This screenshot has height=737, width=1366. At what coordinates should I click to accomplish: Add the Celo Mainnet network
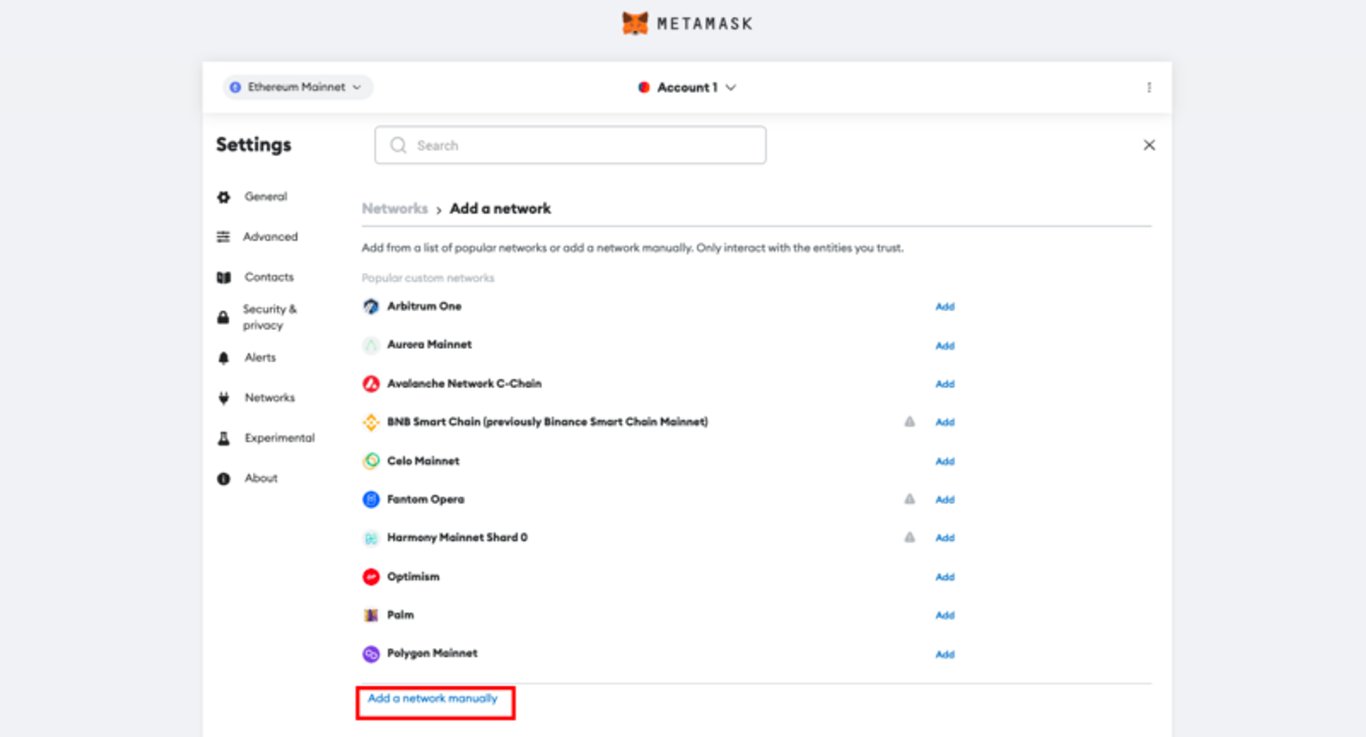pos(944,462)
